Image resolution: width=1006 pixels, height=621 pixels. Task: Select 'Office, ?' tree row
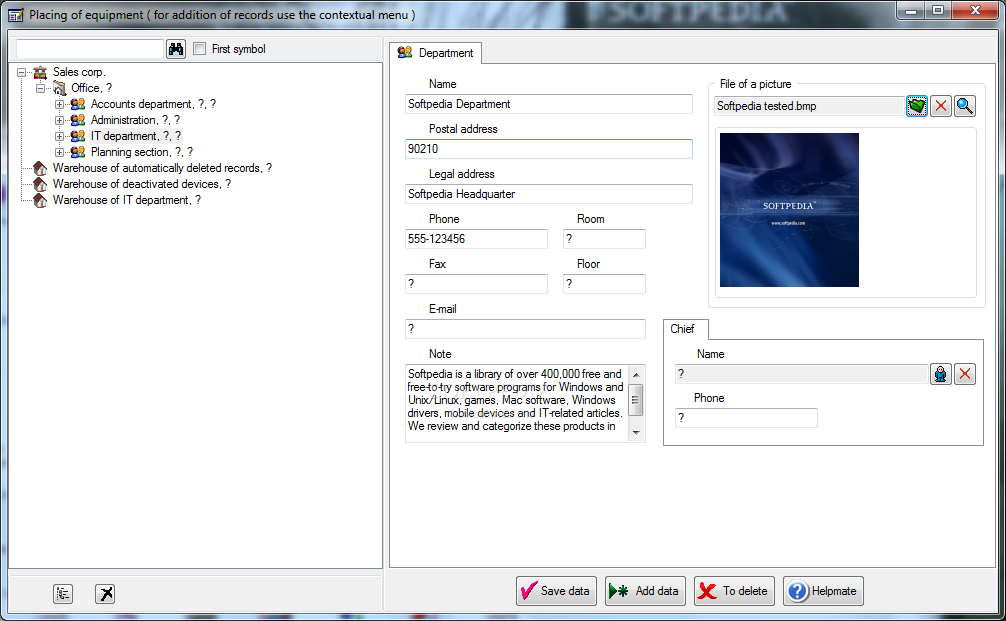point(91,88)
